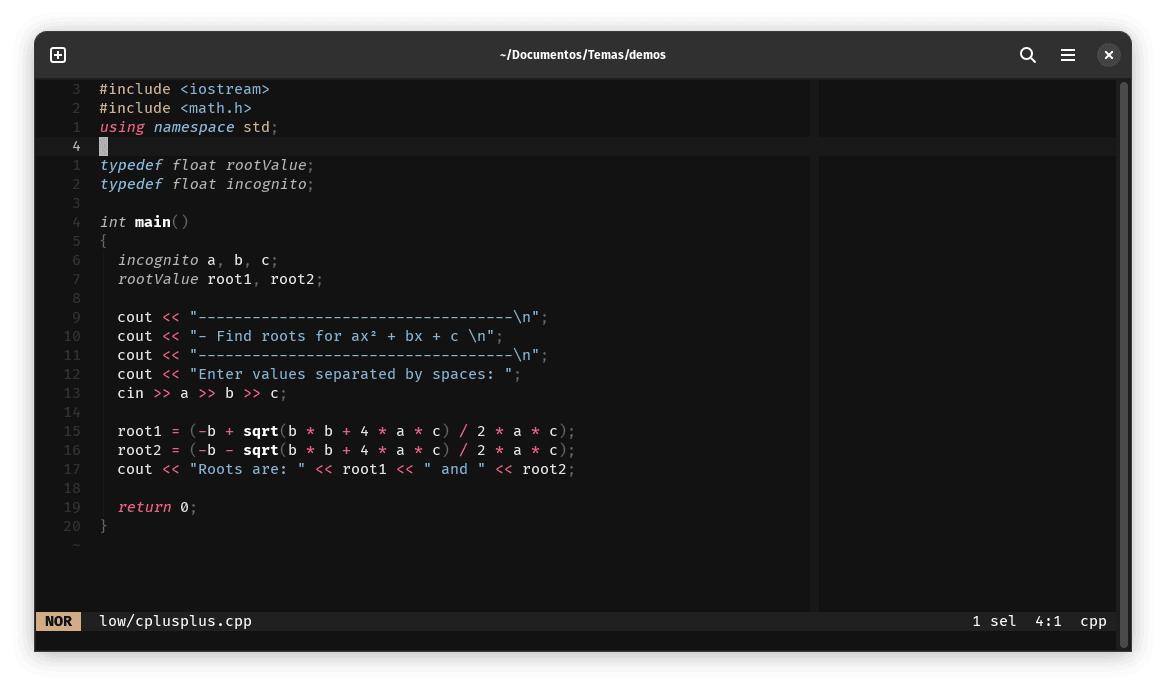Click the '#include <iostream>' line

(184, 89)
